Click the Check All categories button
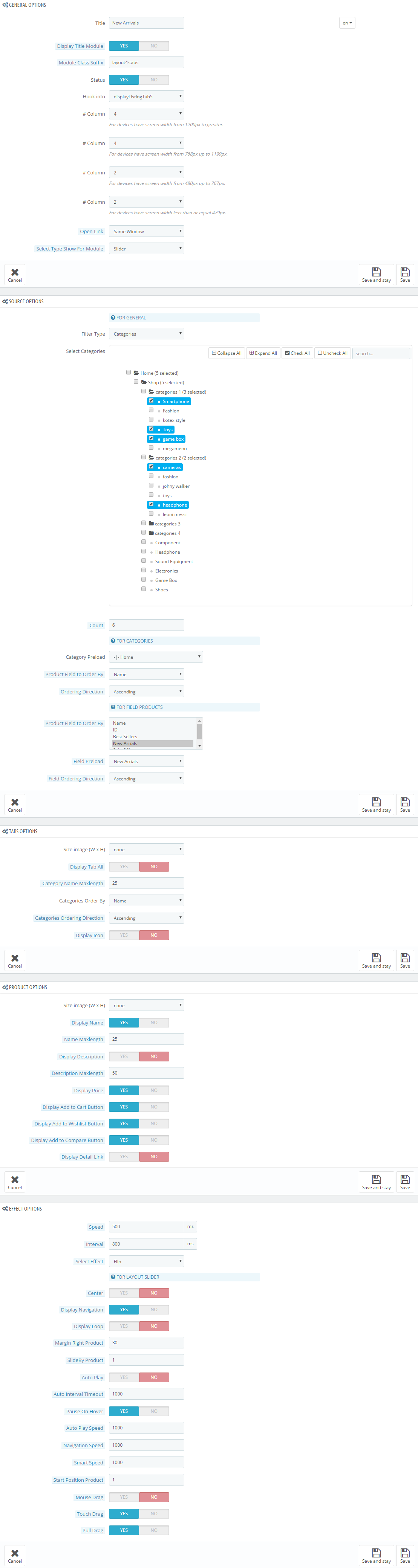Screen dimensions: 418x1568 click(x=297, y=353)
